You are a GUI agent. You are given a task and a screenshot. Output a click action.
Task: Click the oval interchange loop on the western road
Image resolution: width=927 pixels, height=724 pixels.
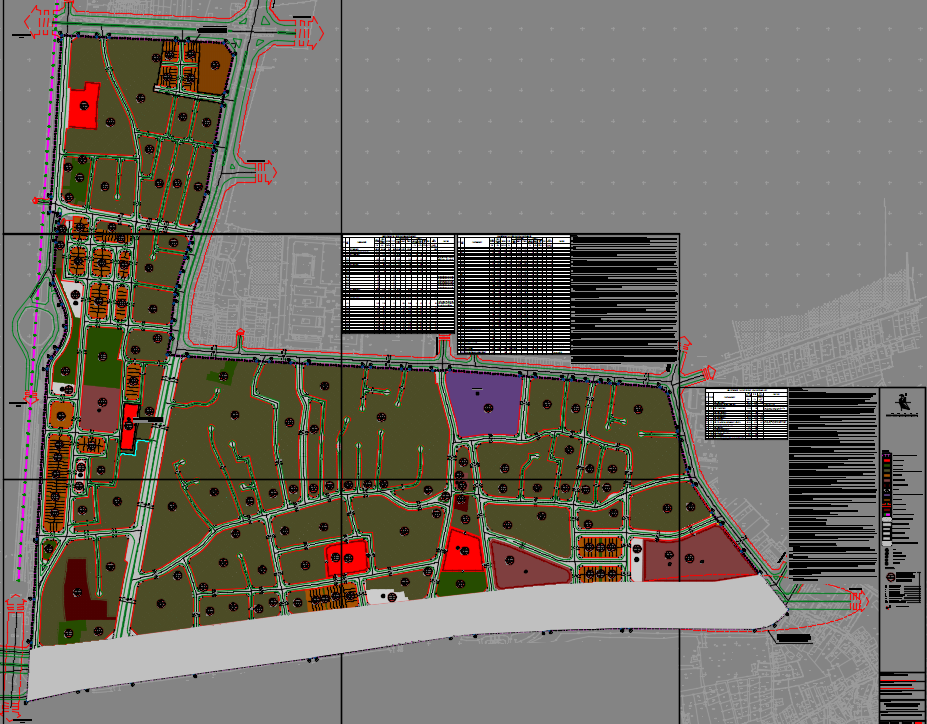[x=29, y=322]
